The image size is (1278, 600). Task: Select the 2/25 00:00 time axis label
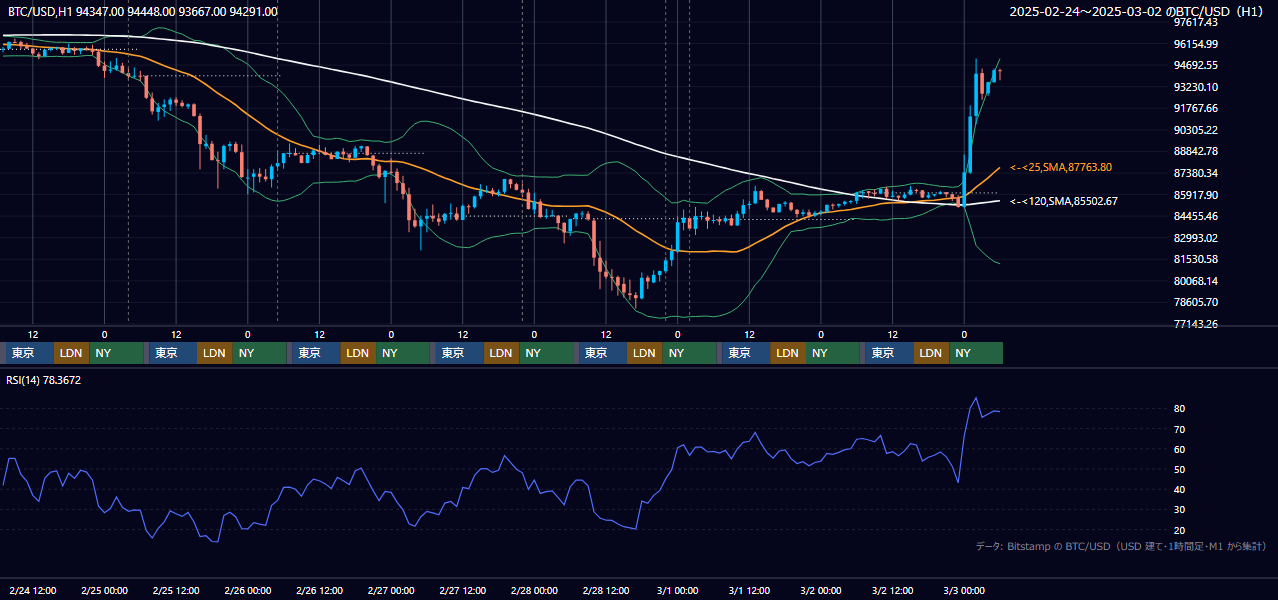pyautogui.click(x=104, y=590)
